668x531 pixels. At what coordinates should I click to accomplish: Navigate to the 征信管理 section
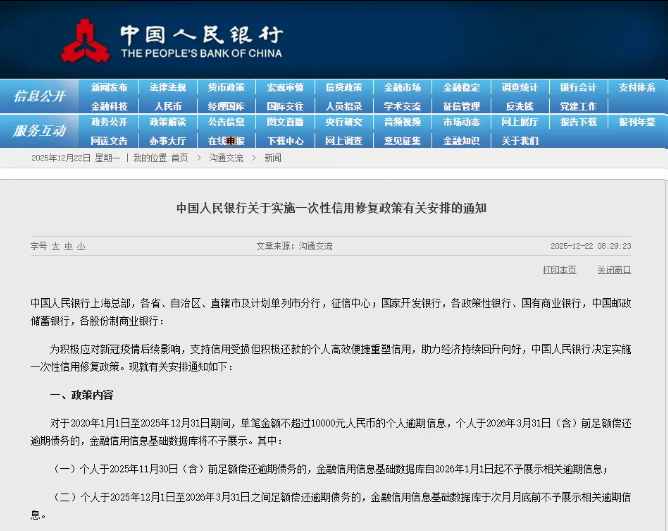tap(461, 105)
